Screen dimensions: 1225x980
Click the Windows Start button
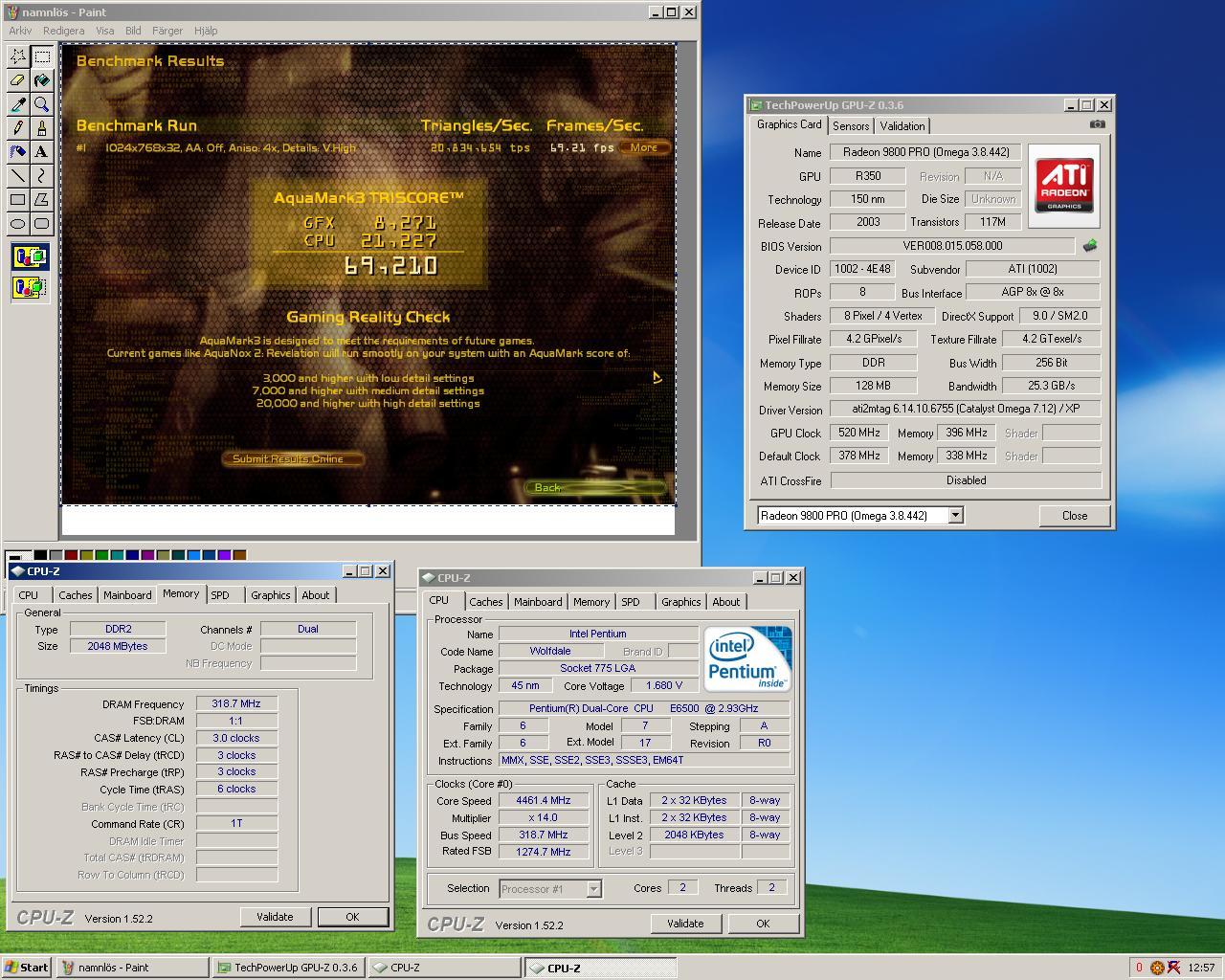[x=27, y=968]
